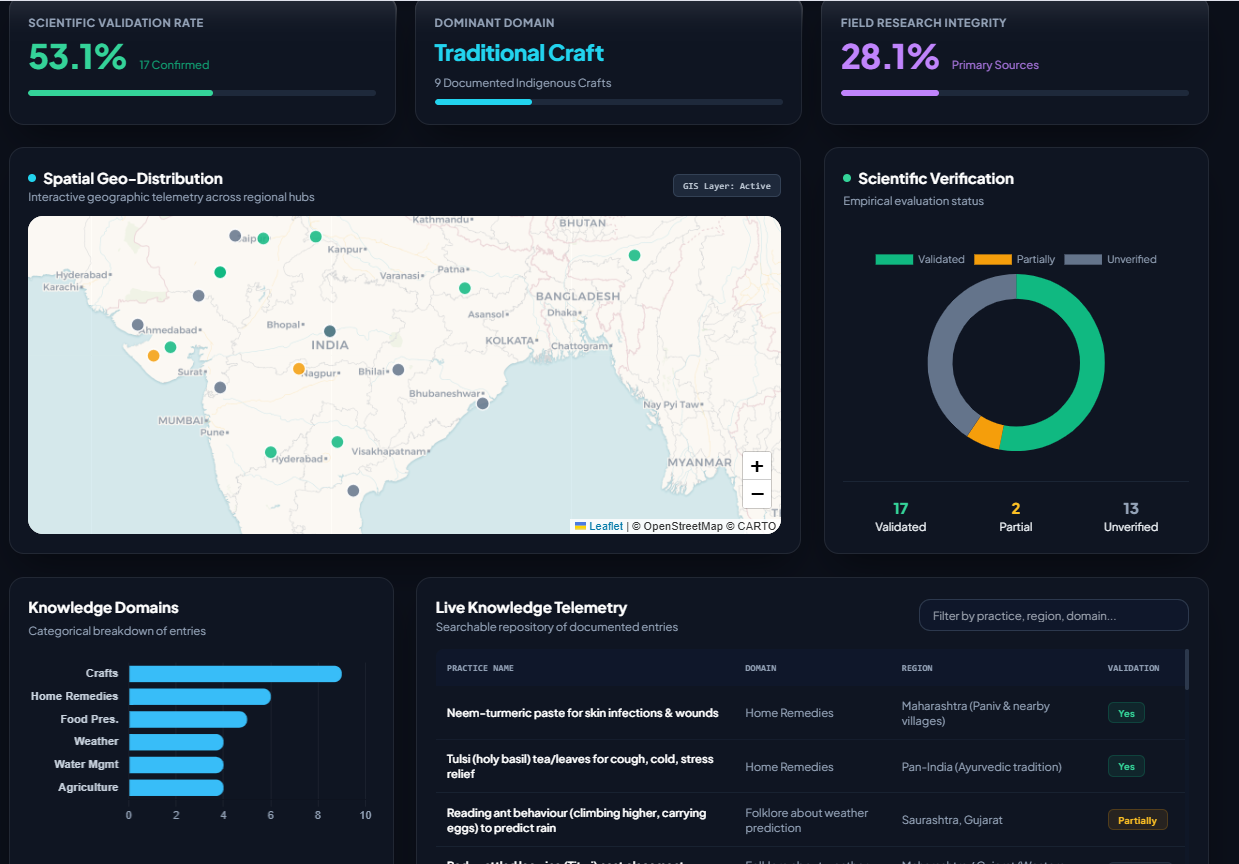
Task: Select gray map marker near Bhubaneshwar
Action: click(482, 403)
